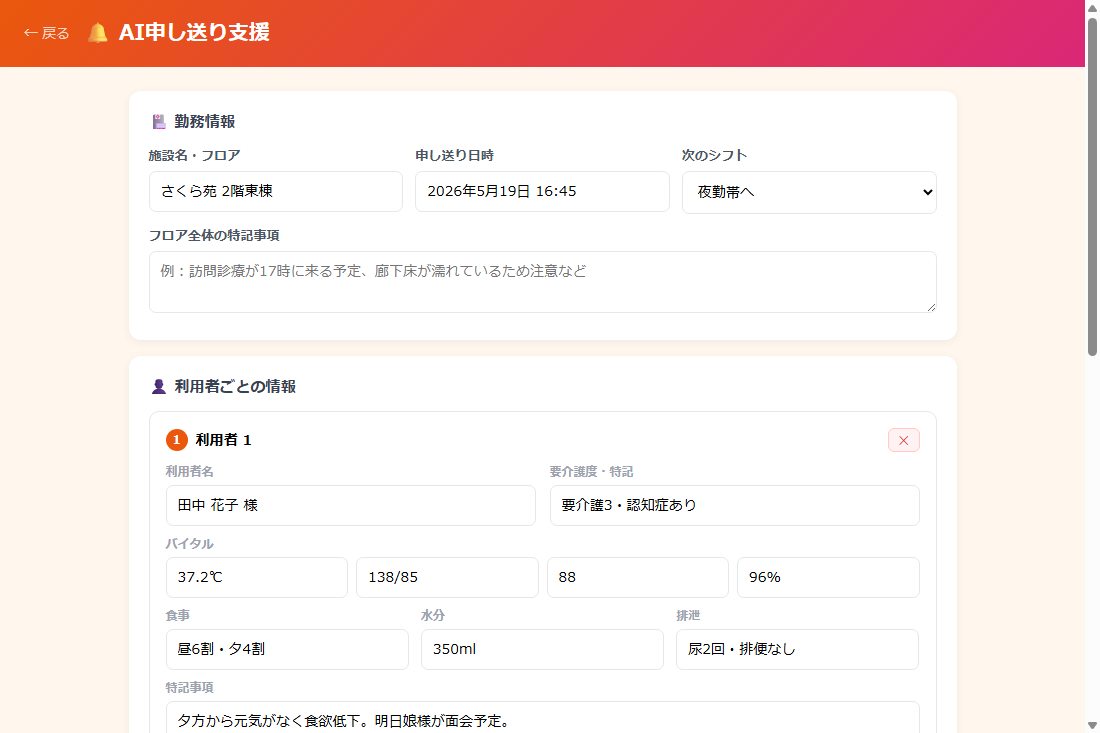
Task: Remove 利用者 1 with the red X button
Action: (904, 441)
